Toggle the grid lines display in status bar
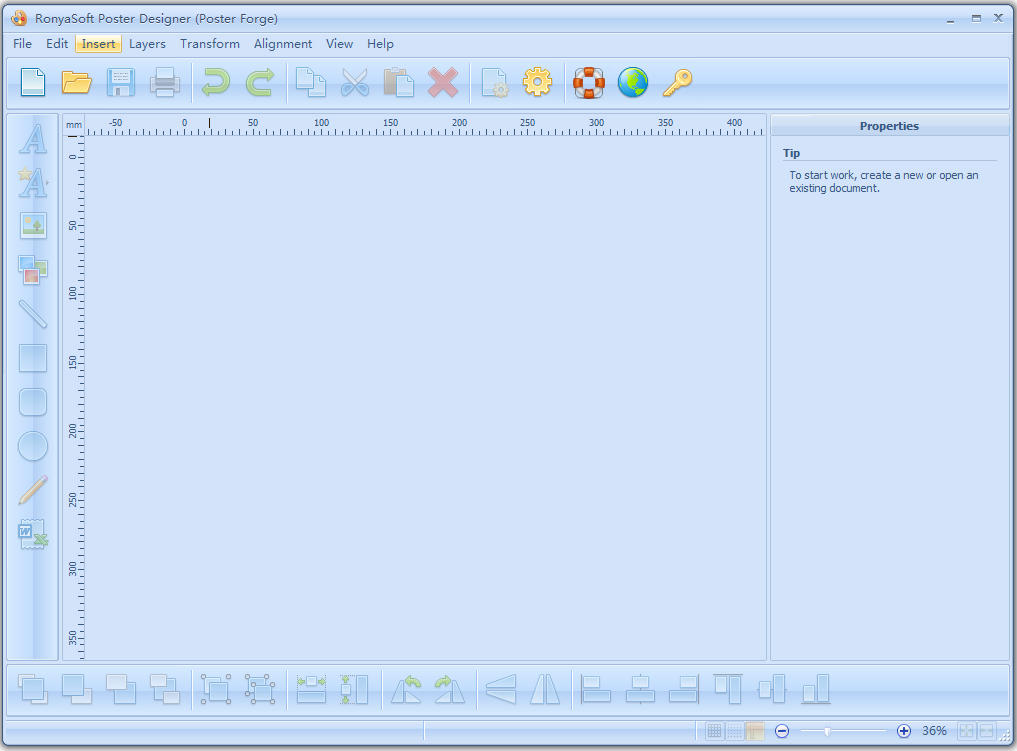The width and height of the screenshot is (1017, 751). pos(714,731)
